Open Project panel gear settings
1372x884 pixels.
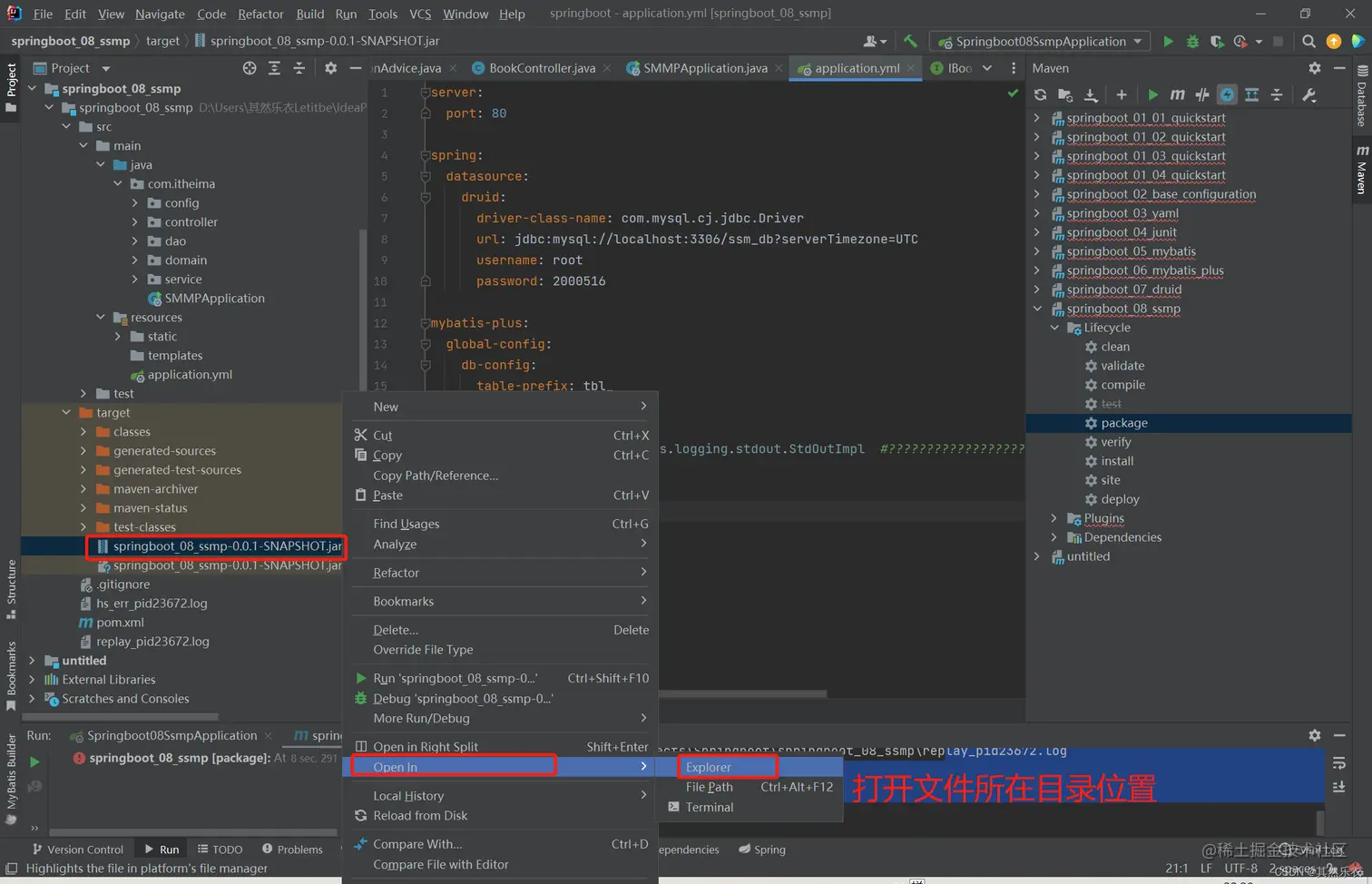point(330,68)
